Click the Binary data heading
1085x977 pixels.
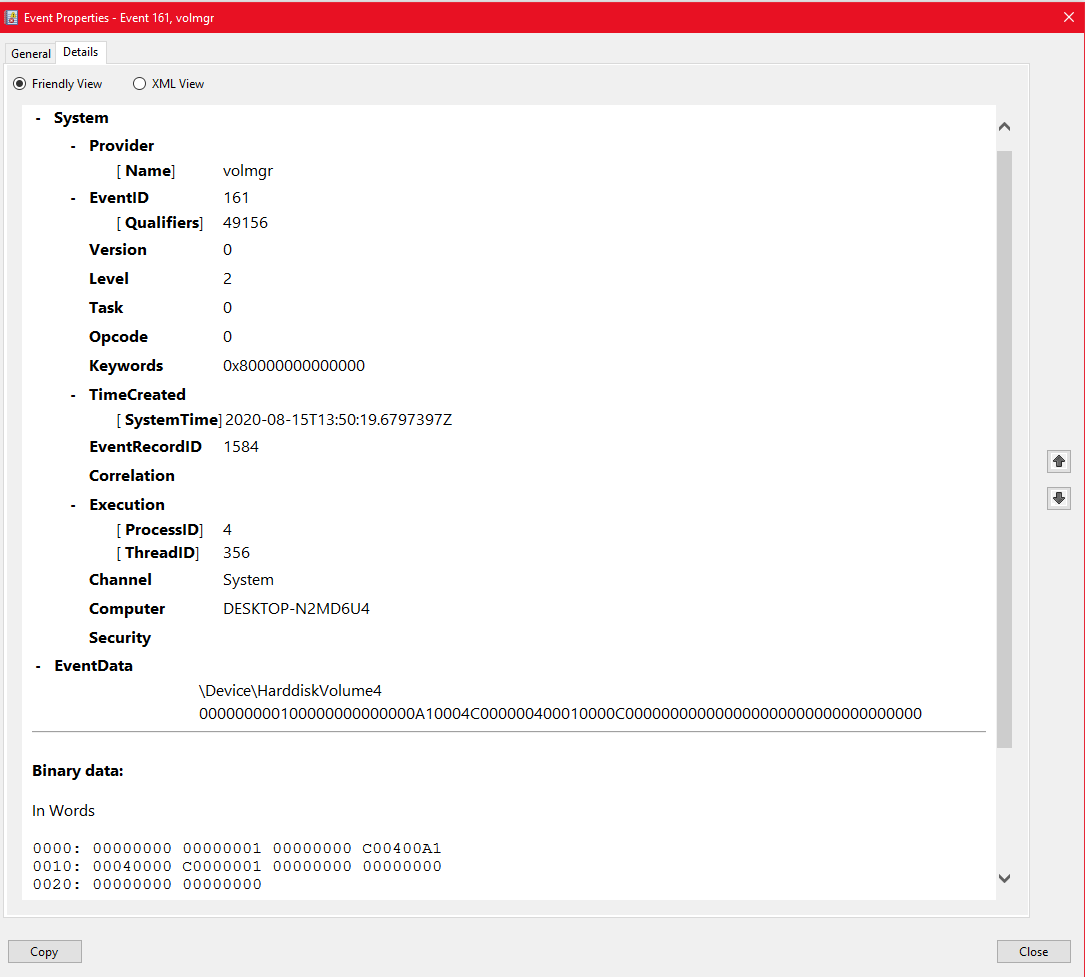pos(78,771)
